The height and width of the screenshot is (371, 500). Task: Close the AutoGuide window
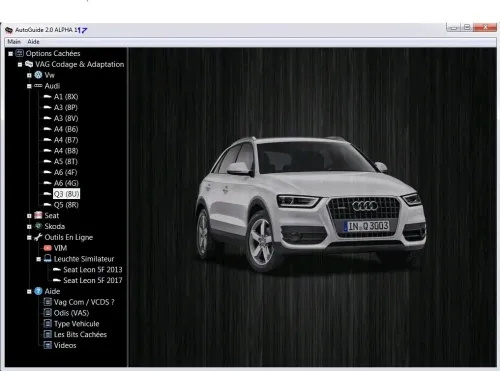tap(485, 28)
